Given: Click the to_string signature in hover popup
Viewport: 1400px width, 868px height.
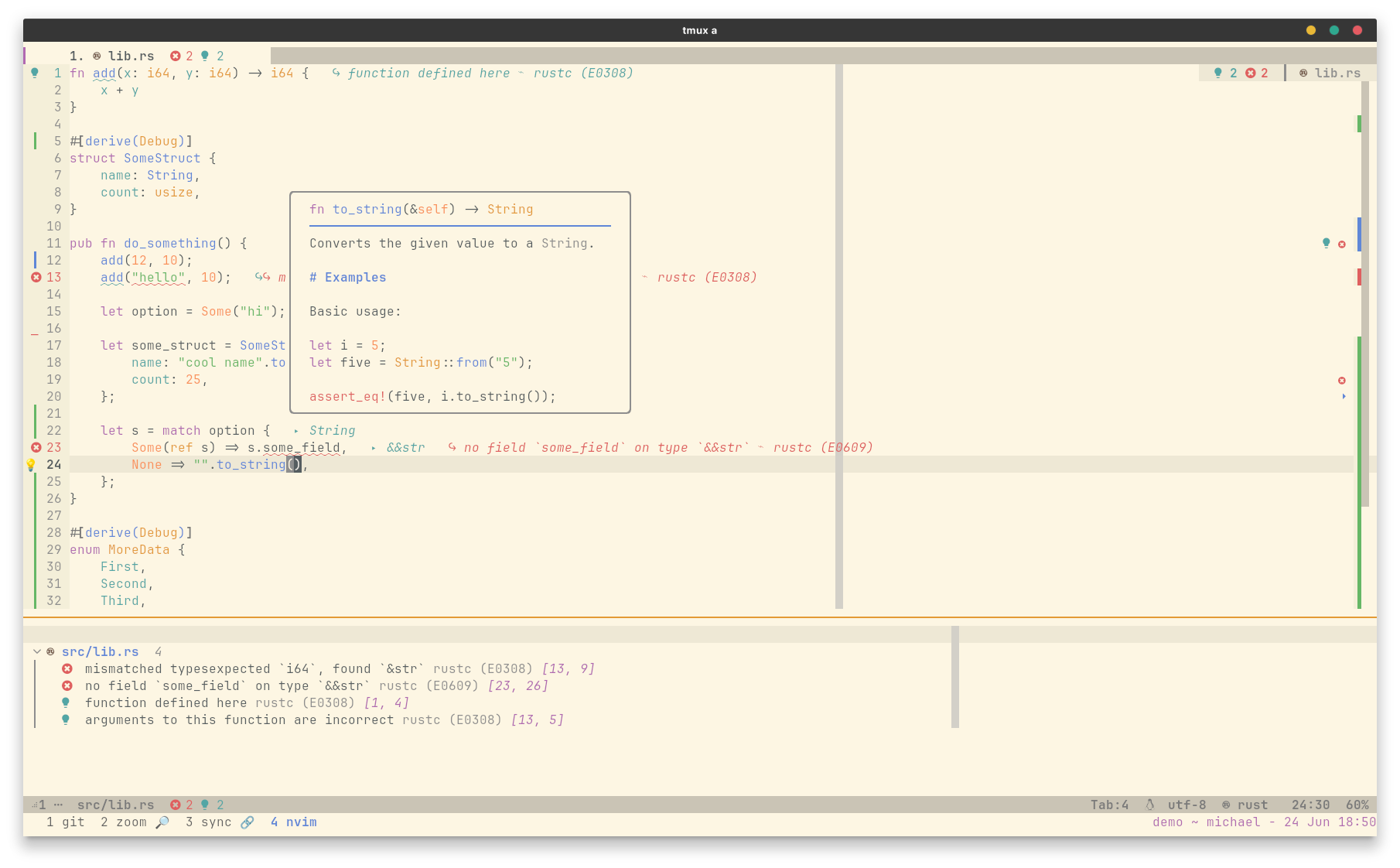Looking at the screenshot, I should tap(422, 209).
